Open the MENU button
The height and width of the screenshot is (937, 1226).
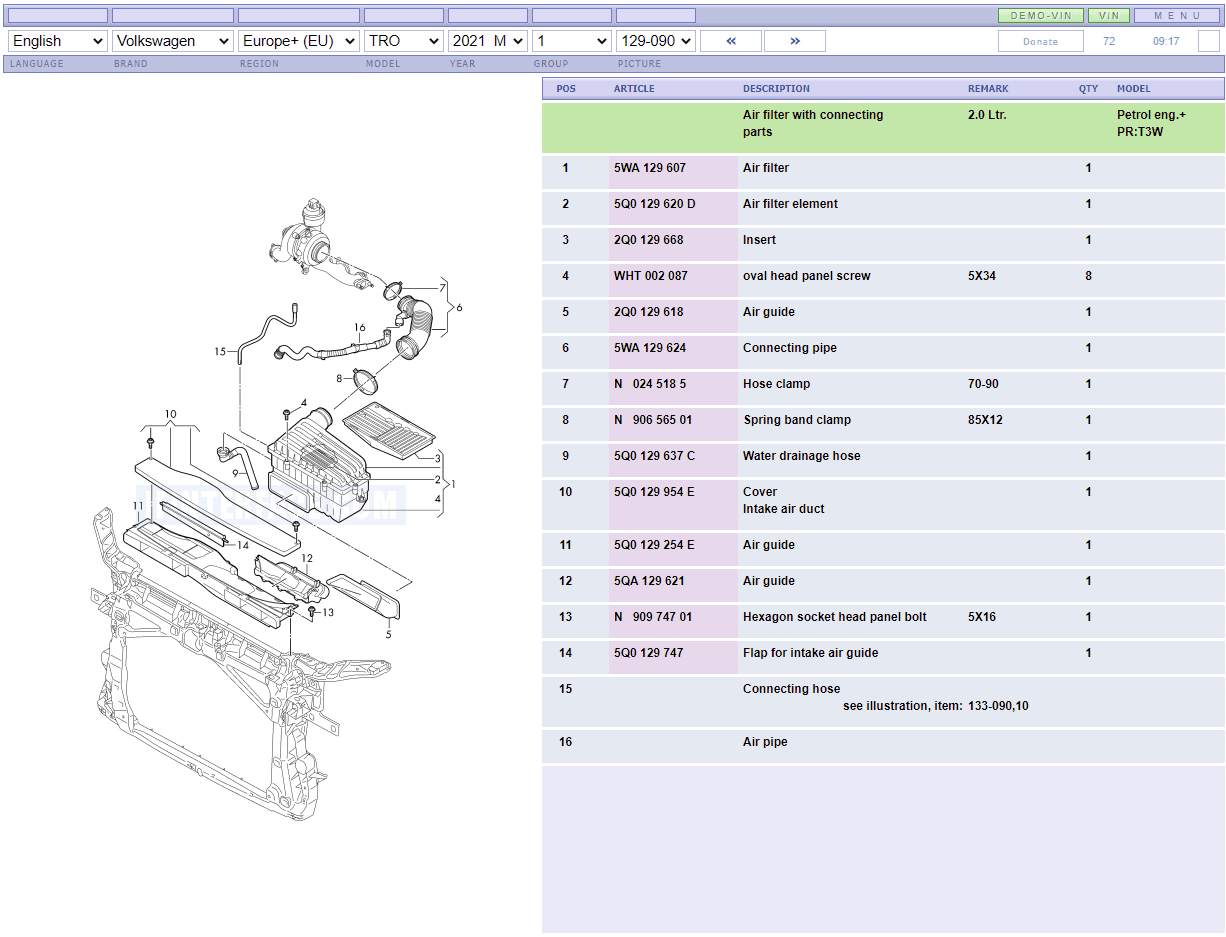coord(1176,16)
